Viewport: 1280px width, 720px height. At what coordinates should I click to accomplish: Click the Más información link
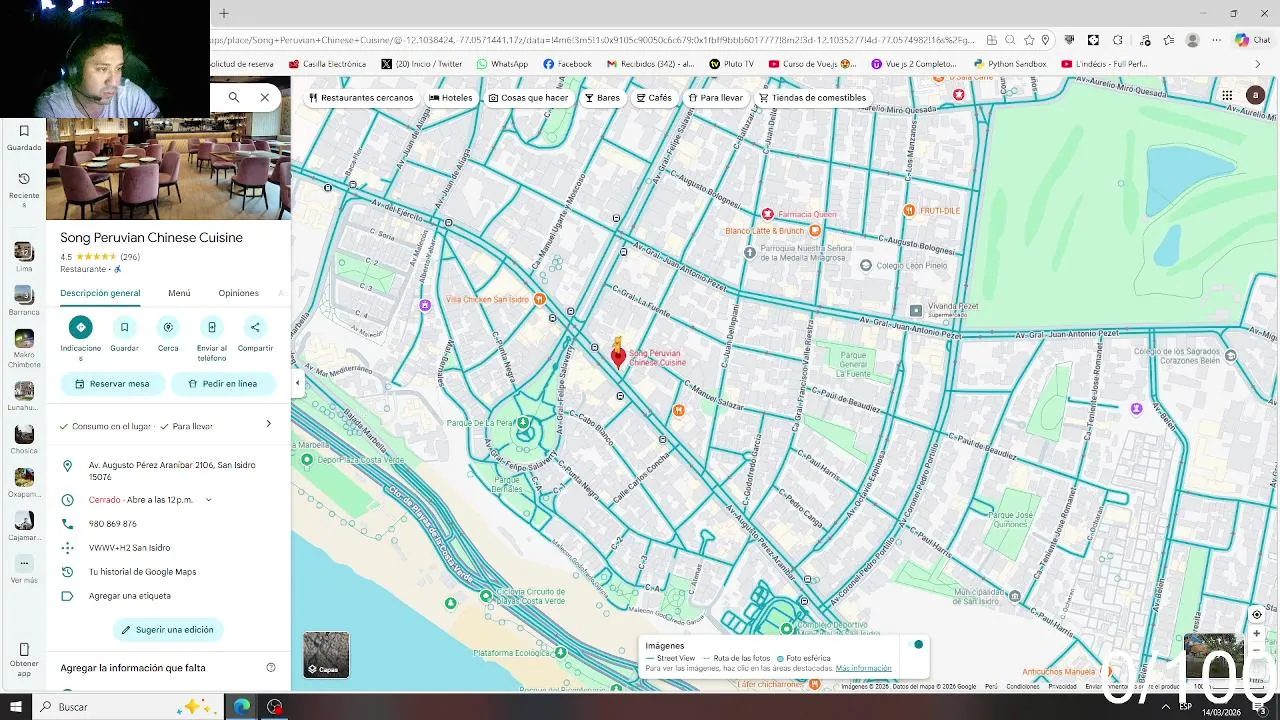[x=864, y=668]
